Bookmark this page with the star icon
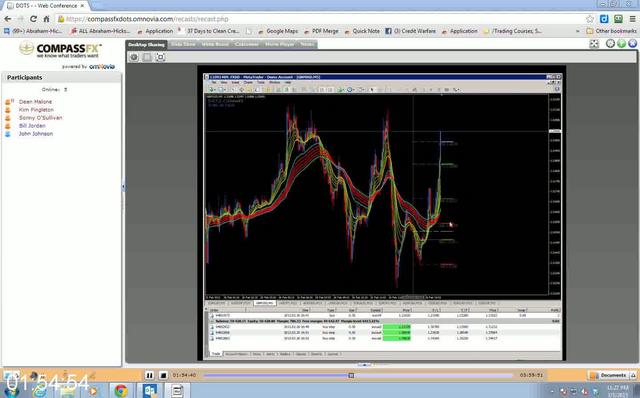Viewport: 640px width, 398px height. click(589, 19)
